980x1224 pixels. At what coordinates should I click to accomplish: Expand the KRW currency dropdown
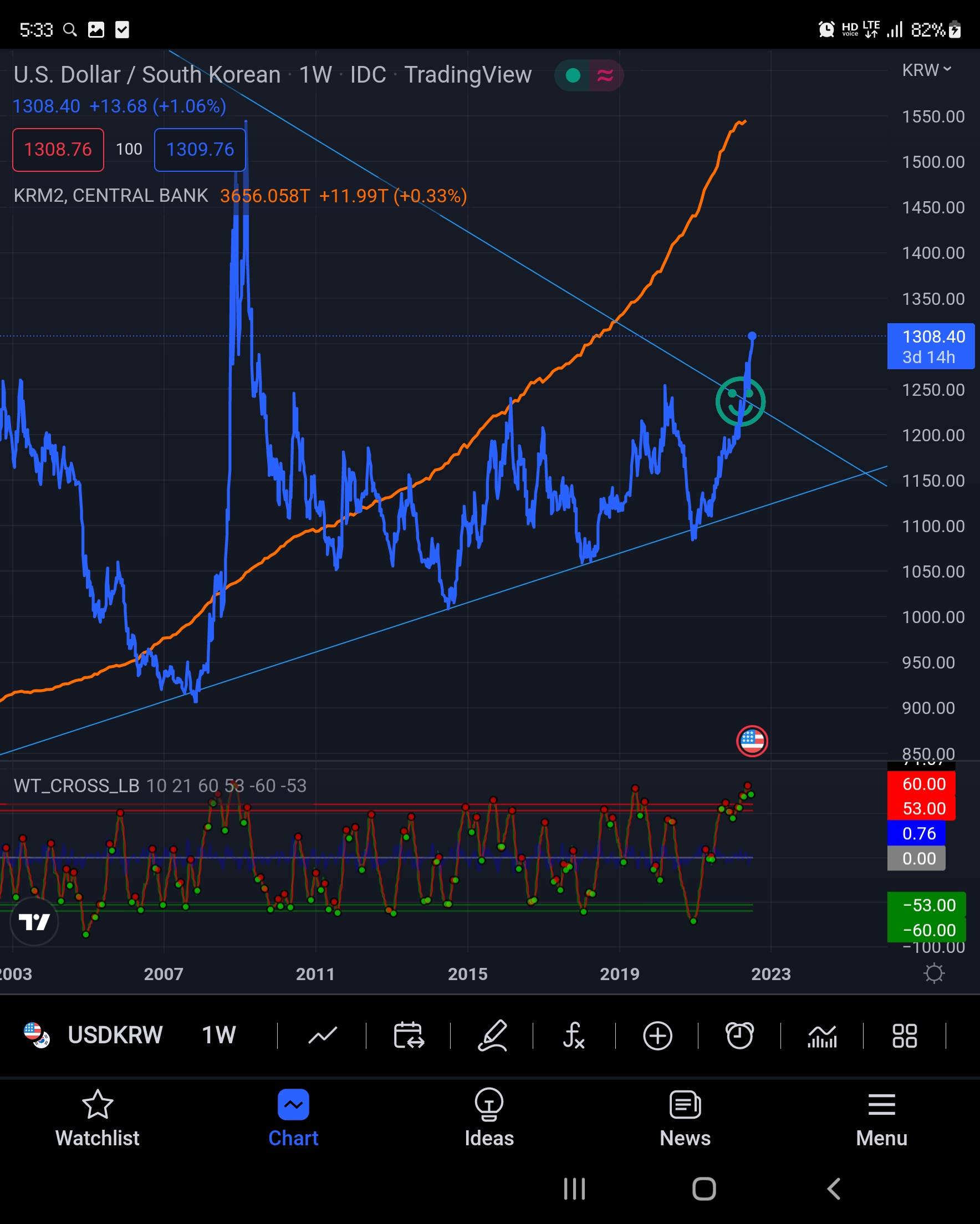tap(926, 70)
